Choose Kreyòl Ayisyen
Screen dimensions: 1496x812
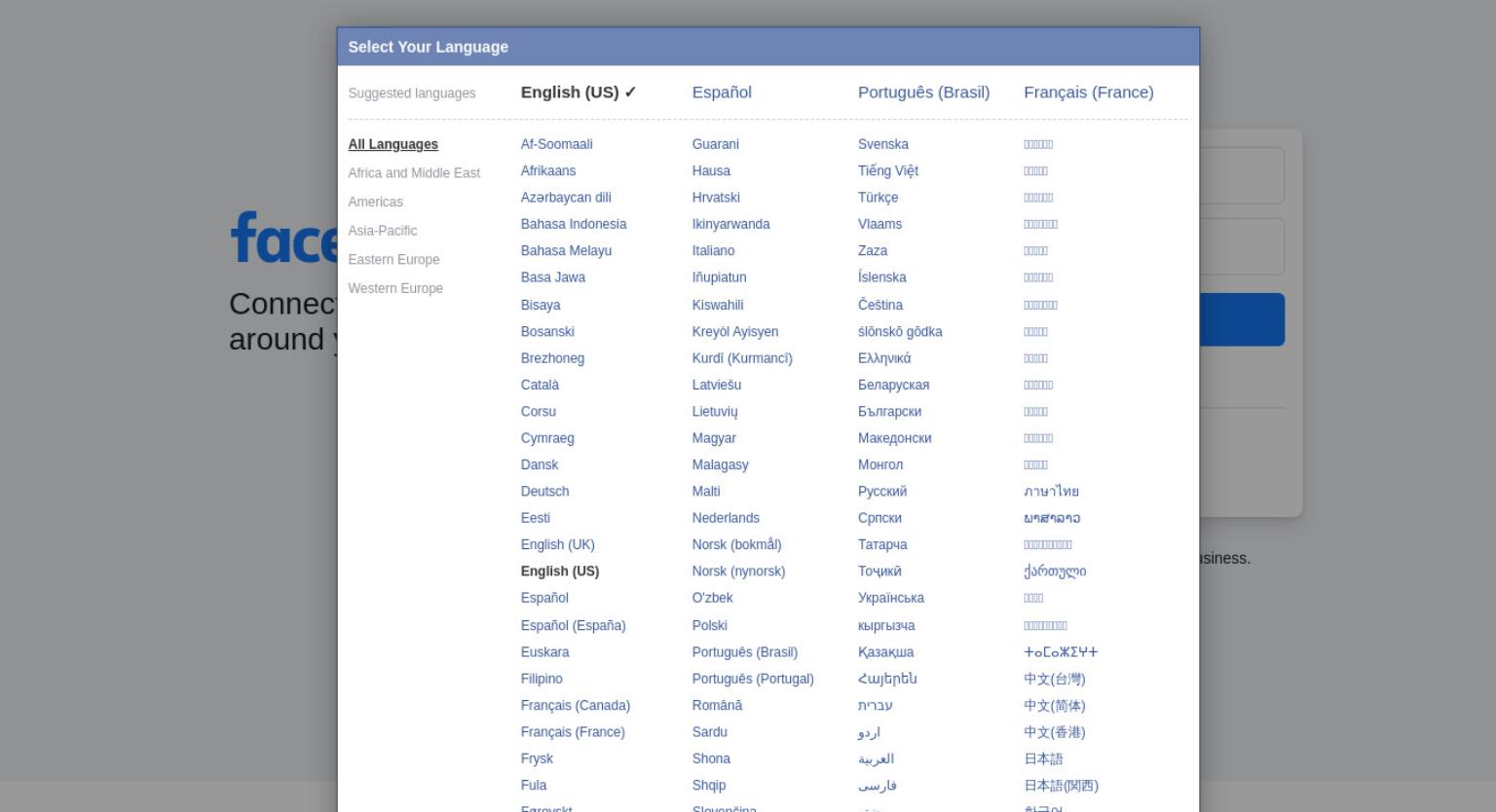click(x=735, y=332)
